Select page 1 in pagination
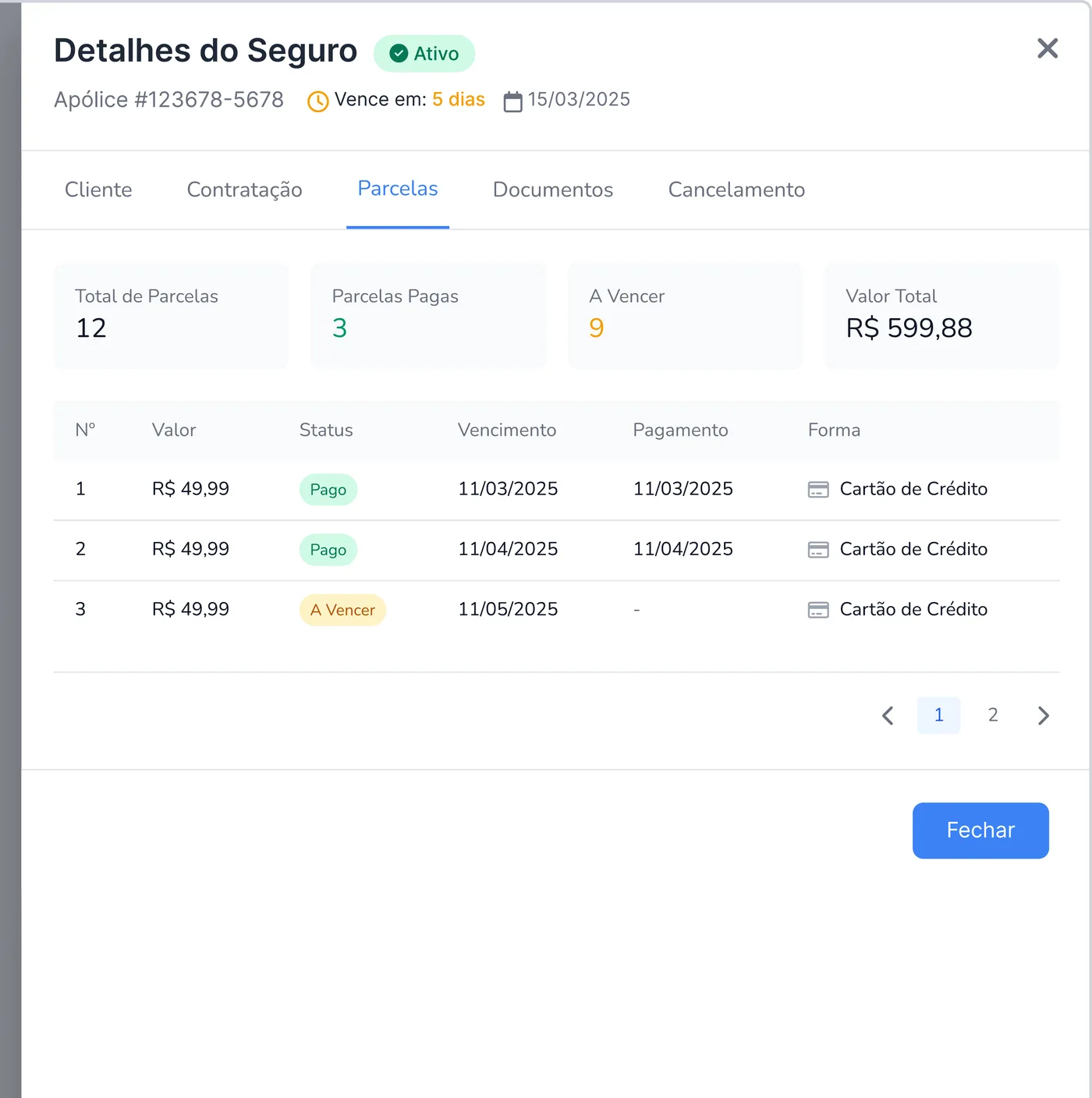The width and height of the screenshot is (1092, 1098). 938,715
